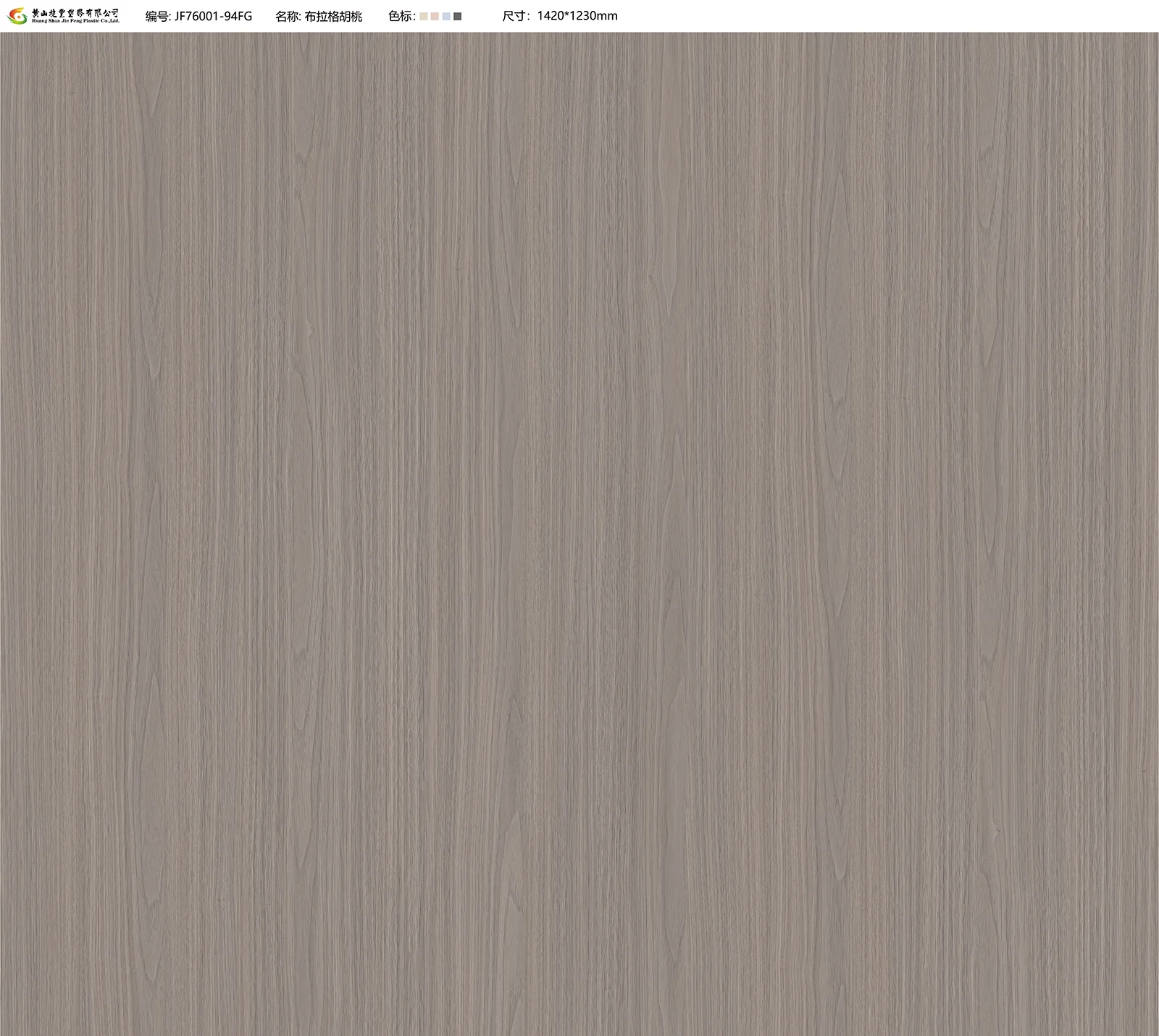1159x1036 pixels.
Task: Click the 名称 label
Action: tap(288, 16)
